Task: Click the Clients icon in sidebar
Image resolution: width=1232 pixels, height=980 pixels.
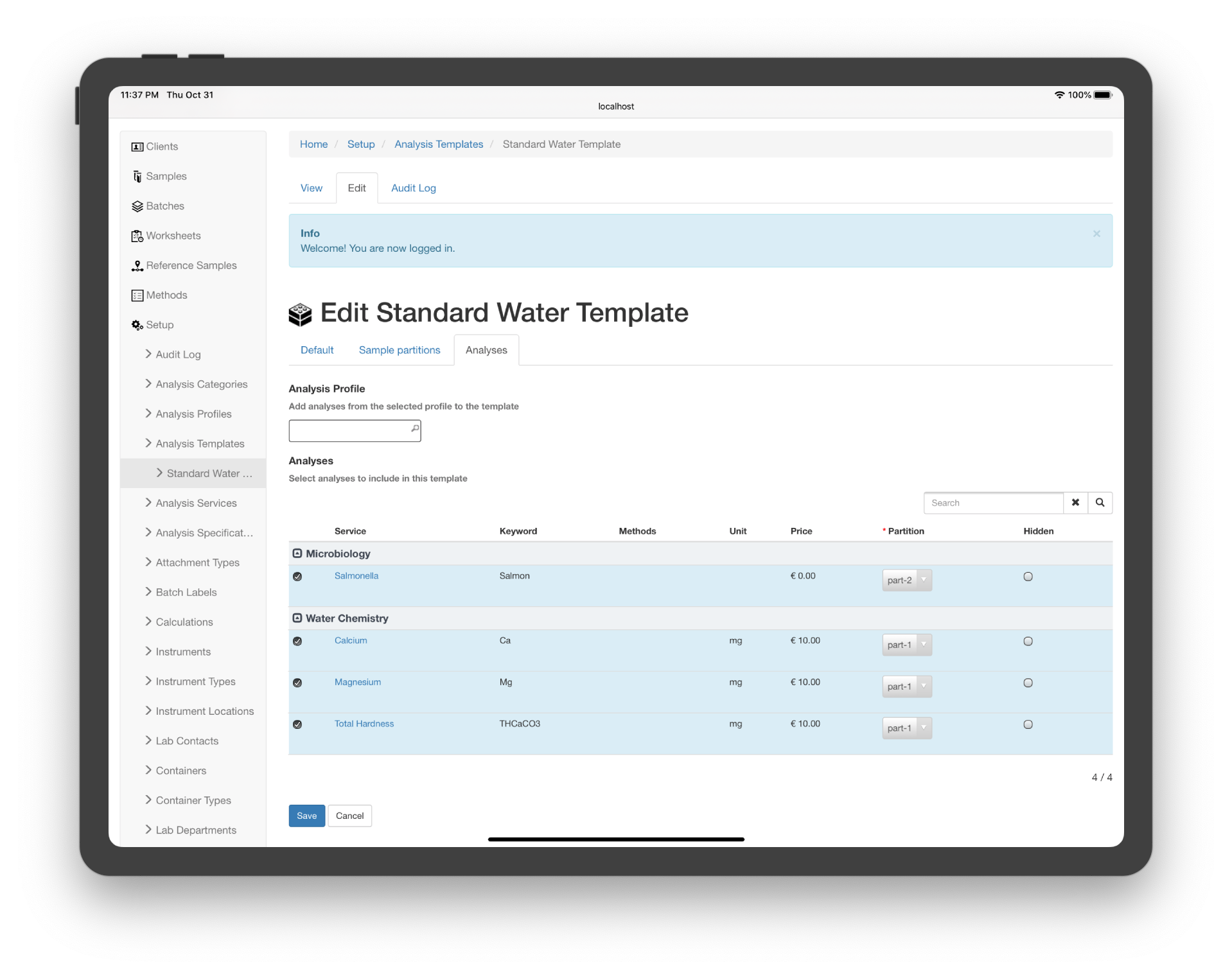Action: click(137, 147)
